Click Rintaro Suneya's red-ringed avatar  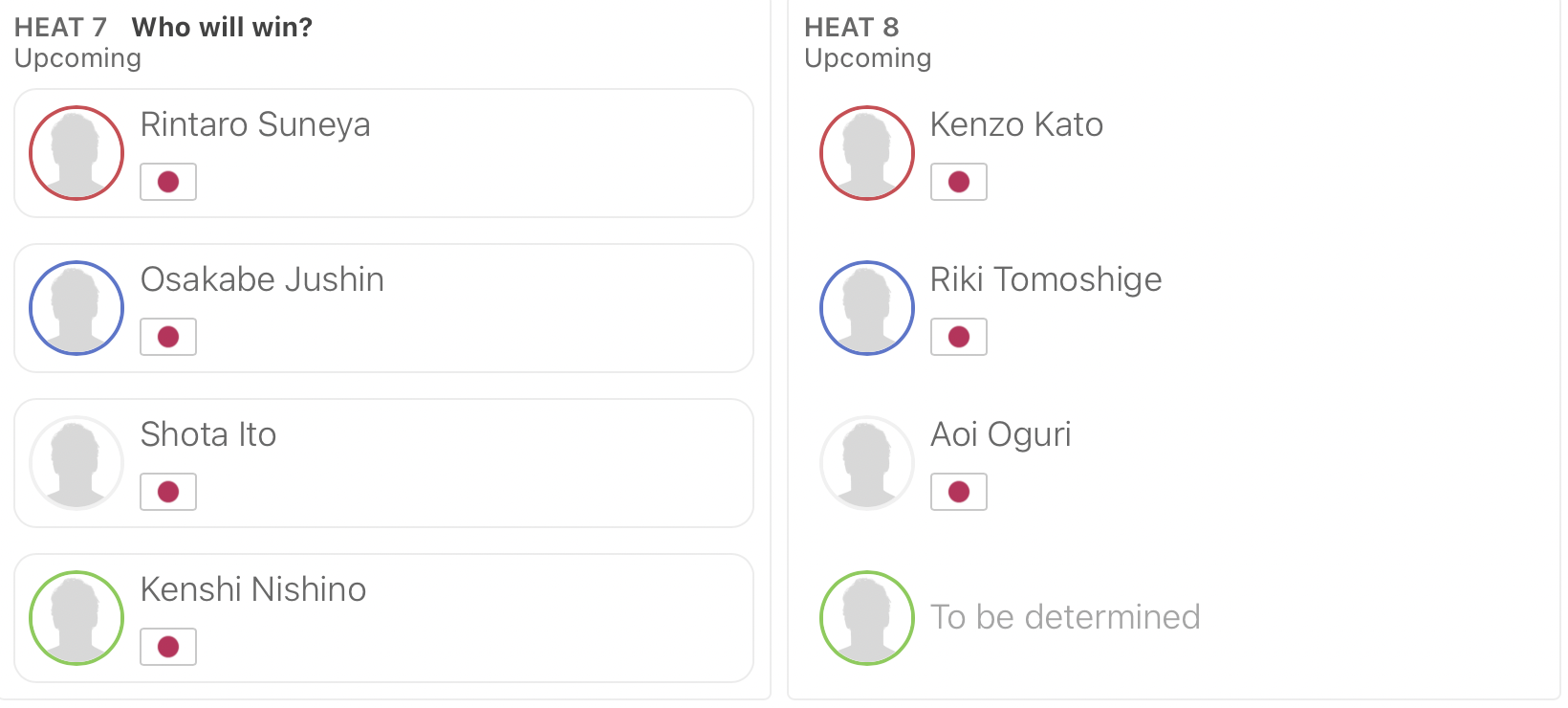76,153
